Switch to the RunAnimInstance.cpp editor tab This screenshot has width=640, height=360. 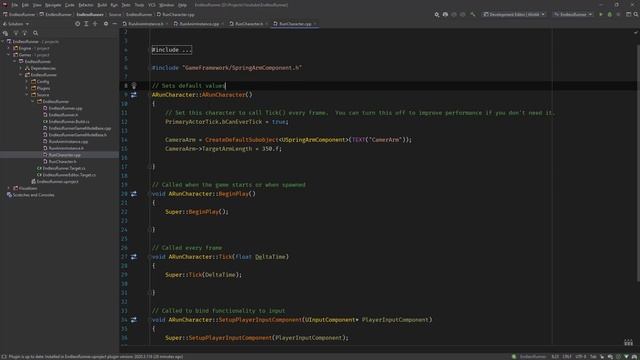pos(199,24)
